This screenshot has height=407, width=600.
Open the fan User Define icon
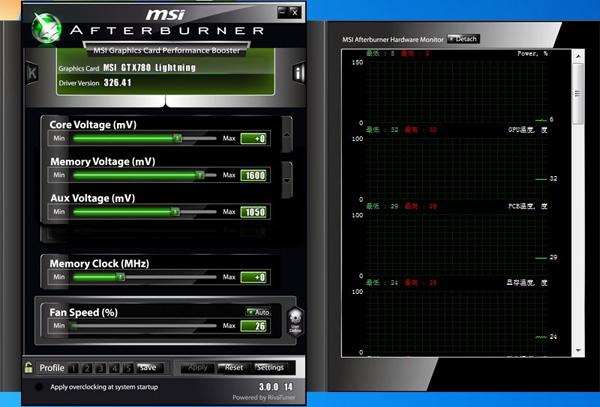click(x=295, y=321)
